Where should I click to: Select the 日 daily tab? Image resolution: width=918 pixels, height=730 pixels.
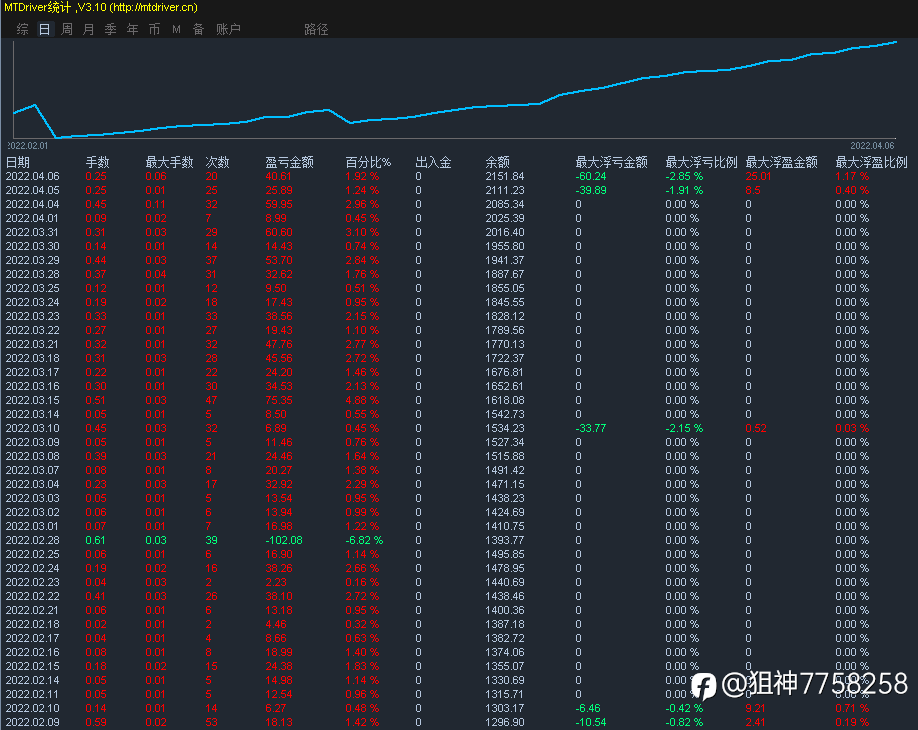tap(44, 29)
